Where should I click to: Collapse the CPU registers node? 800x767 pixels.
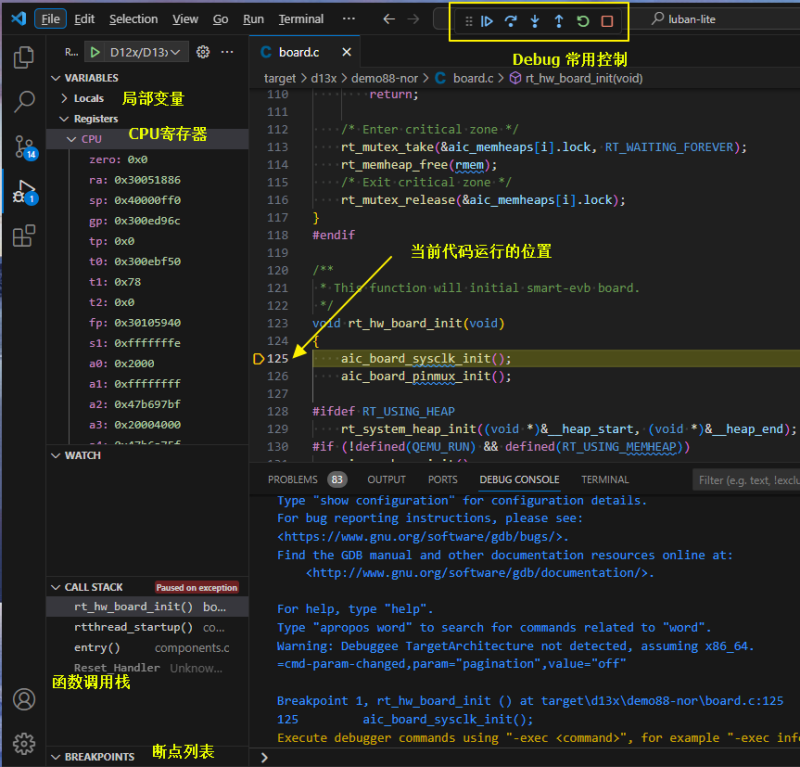pos(71,139)
